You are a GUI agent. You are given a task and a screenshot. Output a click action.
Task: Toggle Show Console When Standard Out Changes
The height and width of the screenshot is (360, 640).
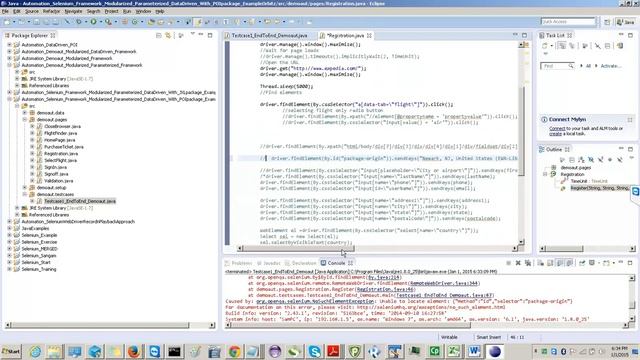pyautogui.click(x=560, y=263)
